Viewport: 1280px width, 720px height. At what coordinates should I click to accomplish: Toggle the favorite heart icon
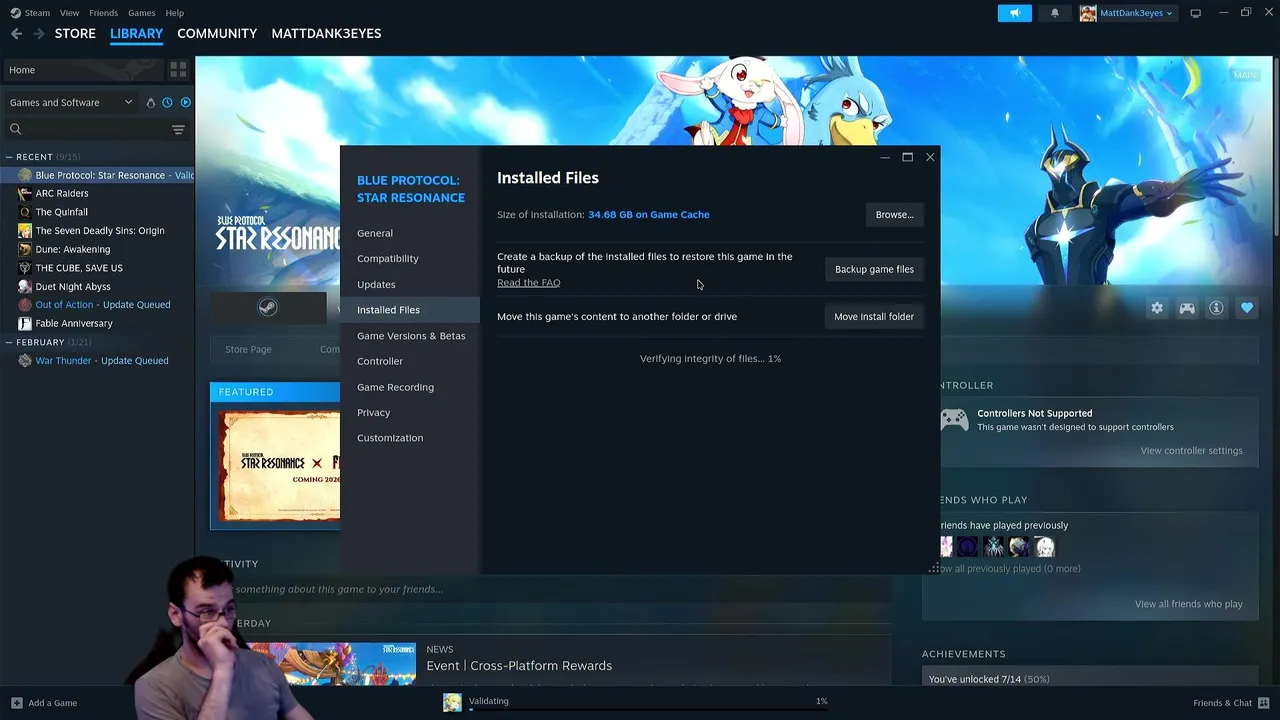[x=1246, y=308]
